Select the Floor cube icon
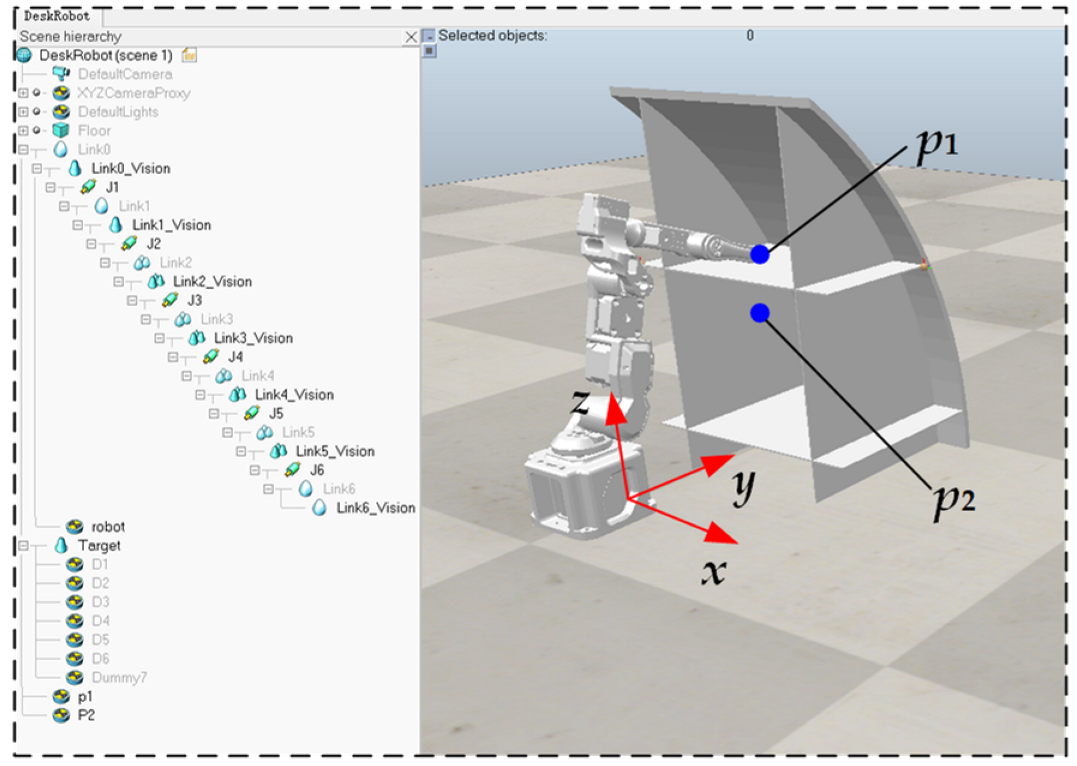 point(62,130)
